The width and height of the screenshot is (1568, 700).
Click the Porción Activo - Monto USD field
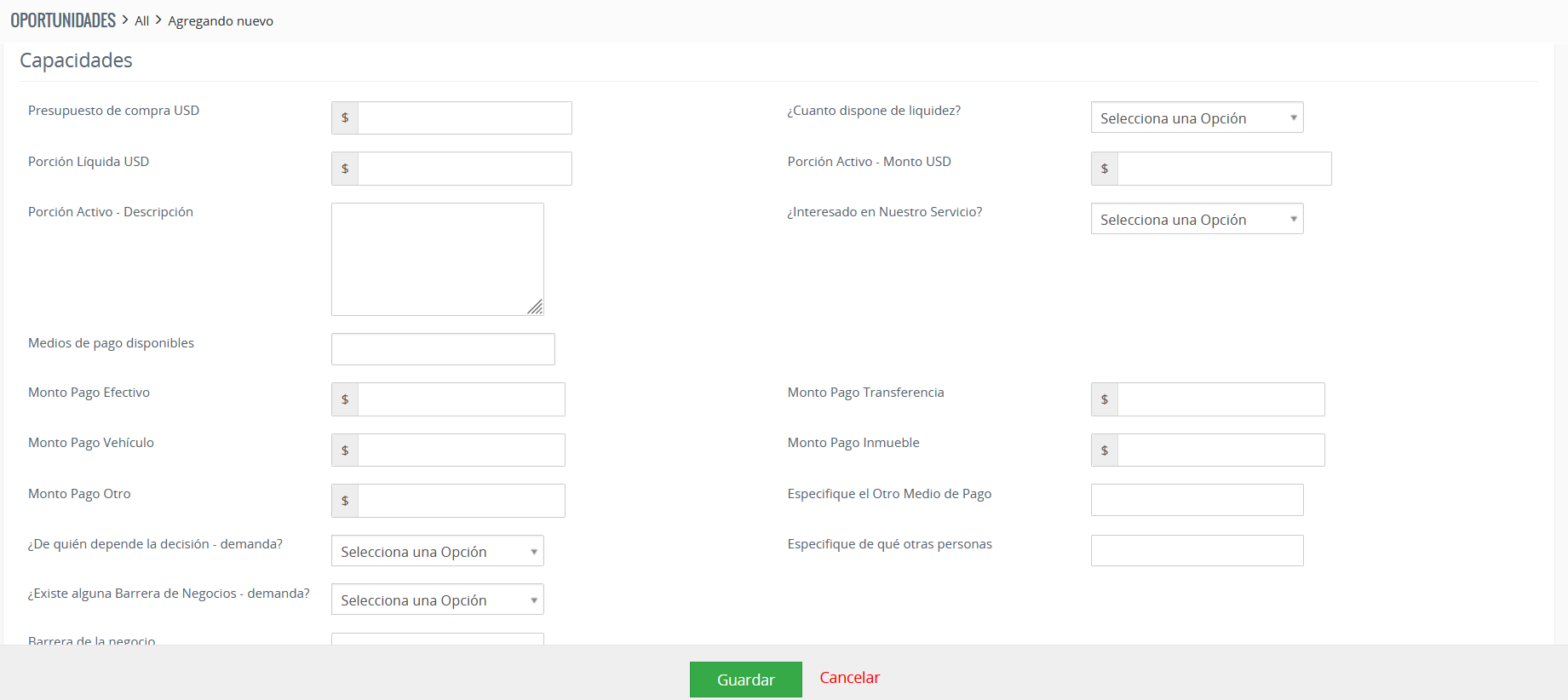1224,169
